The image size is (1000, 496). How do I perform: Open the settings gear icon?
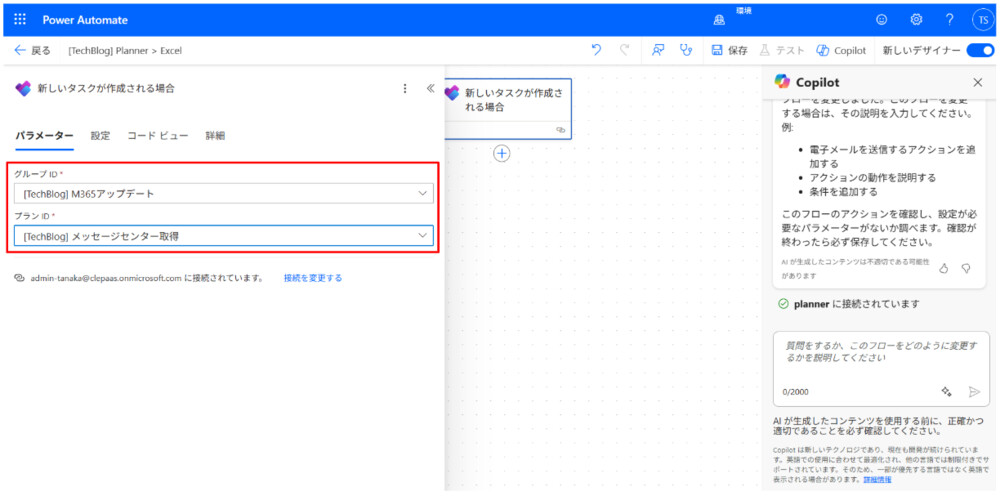(x=916, y=20)
